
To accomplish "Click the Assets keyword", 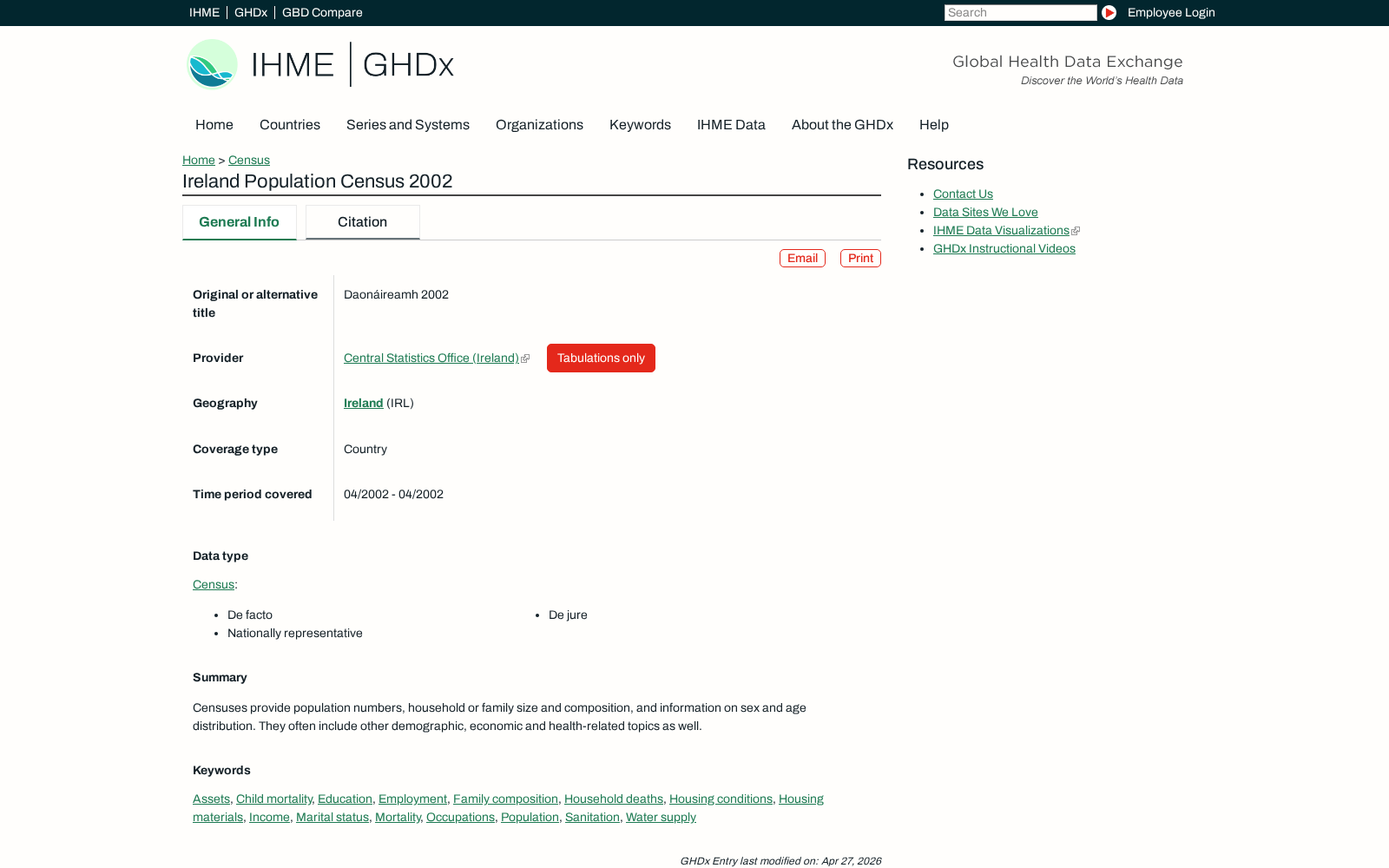I will 211,799.
